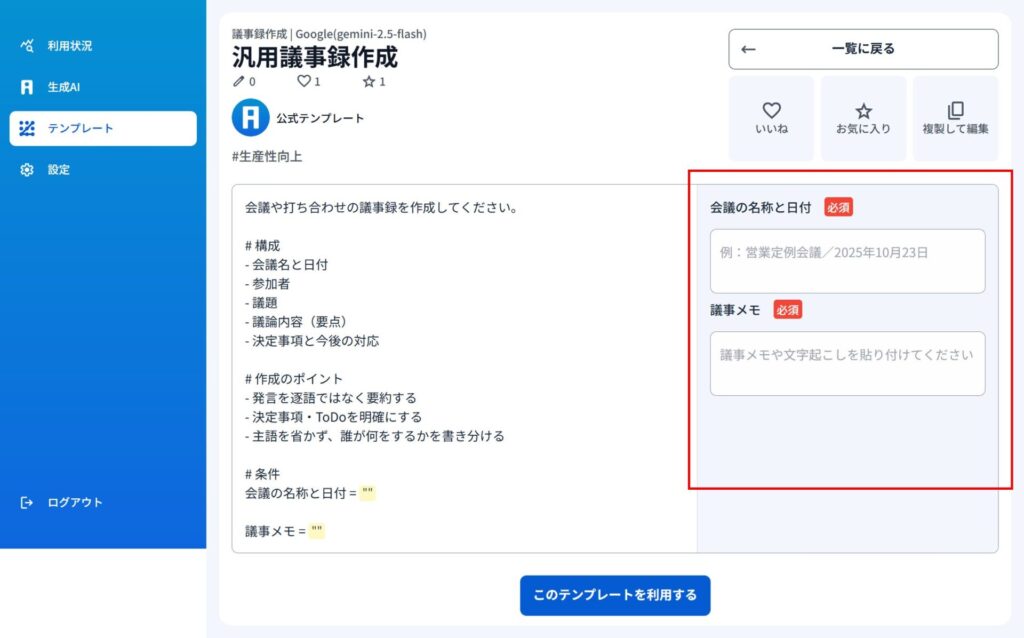Click the テンプレート sidebar icon
This screenshot has width=1024, height=638.
coord(27,128)
